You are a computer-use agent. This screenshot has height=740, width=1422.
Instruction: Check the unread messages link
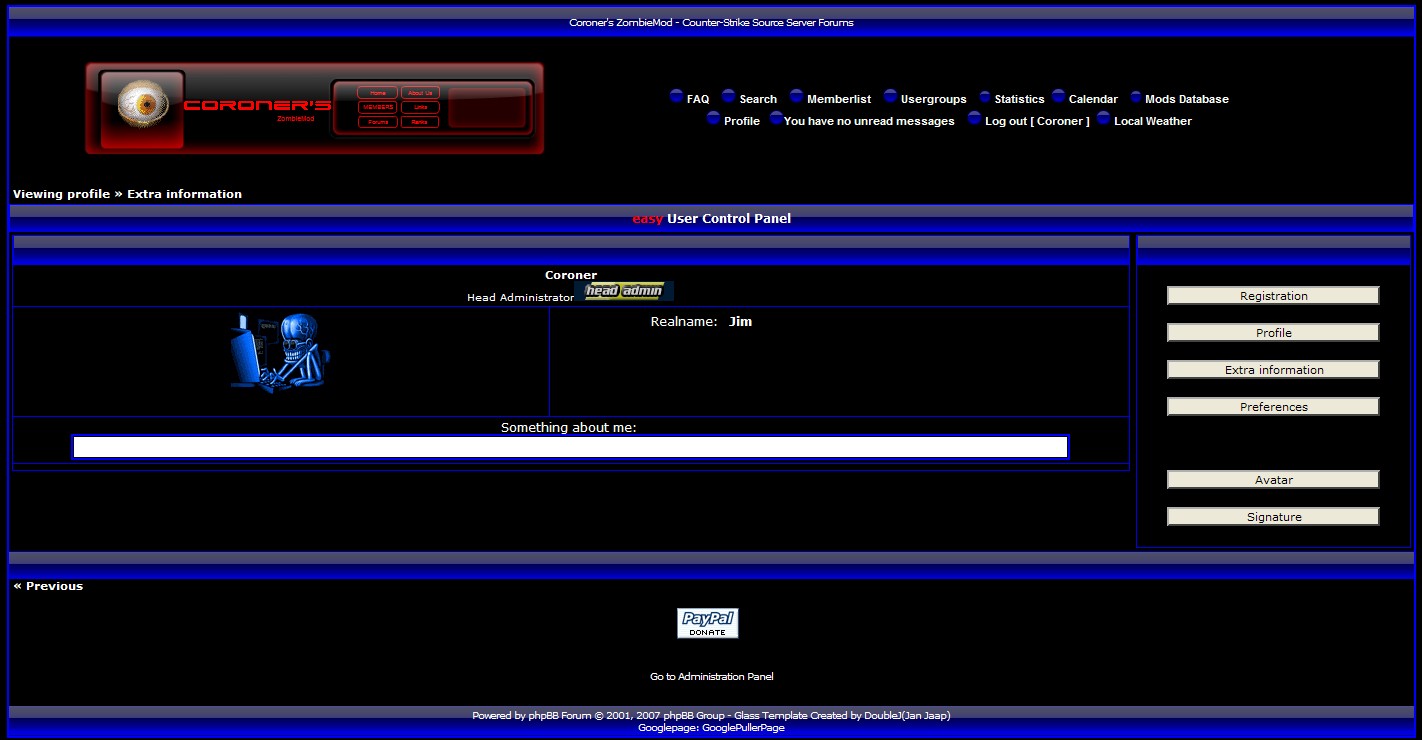pos(869,121)
